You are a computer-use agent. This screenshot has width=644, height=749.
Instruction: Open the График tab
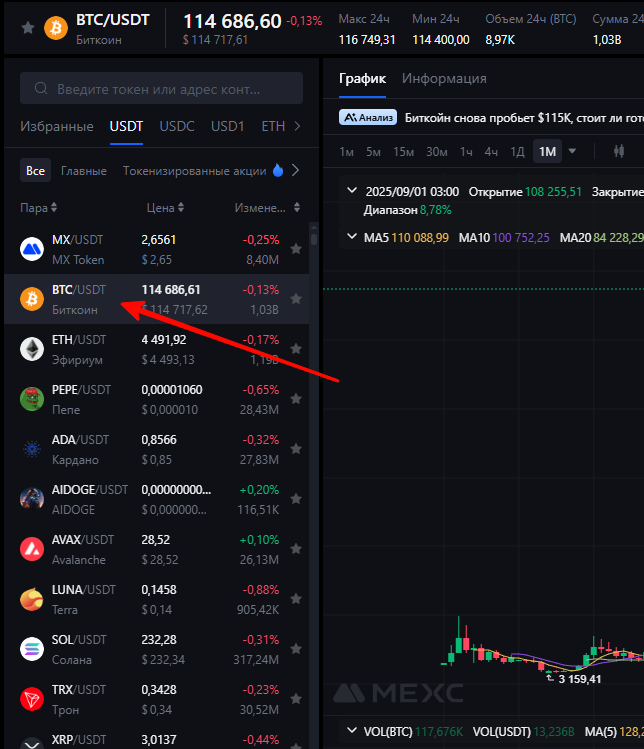point(362,78)
